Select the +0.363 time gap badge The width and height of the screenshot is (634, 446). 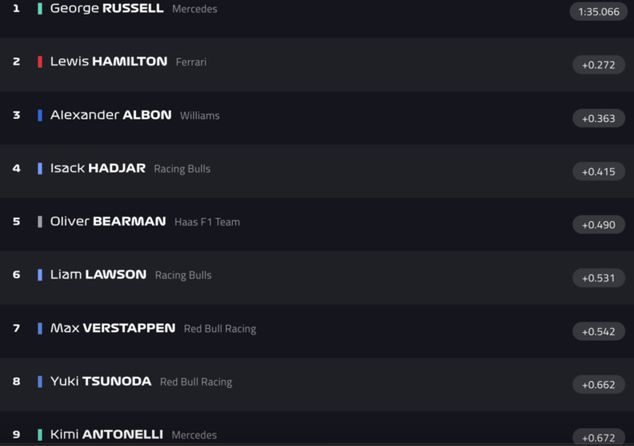click(598, 118)
